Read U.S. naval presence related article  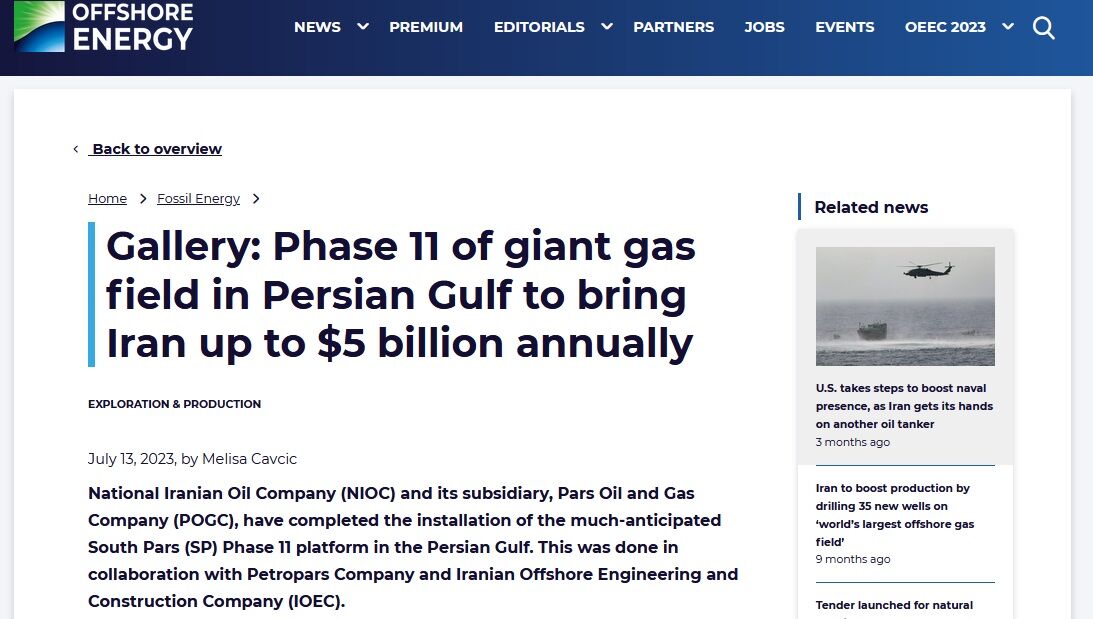pos(904,406)
